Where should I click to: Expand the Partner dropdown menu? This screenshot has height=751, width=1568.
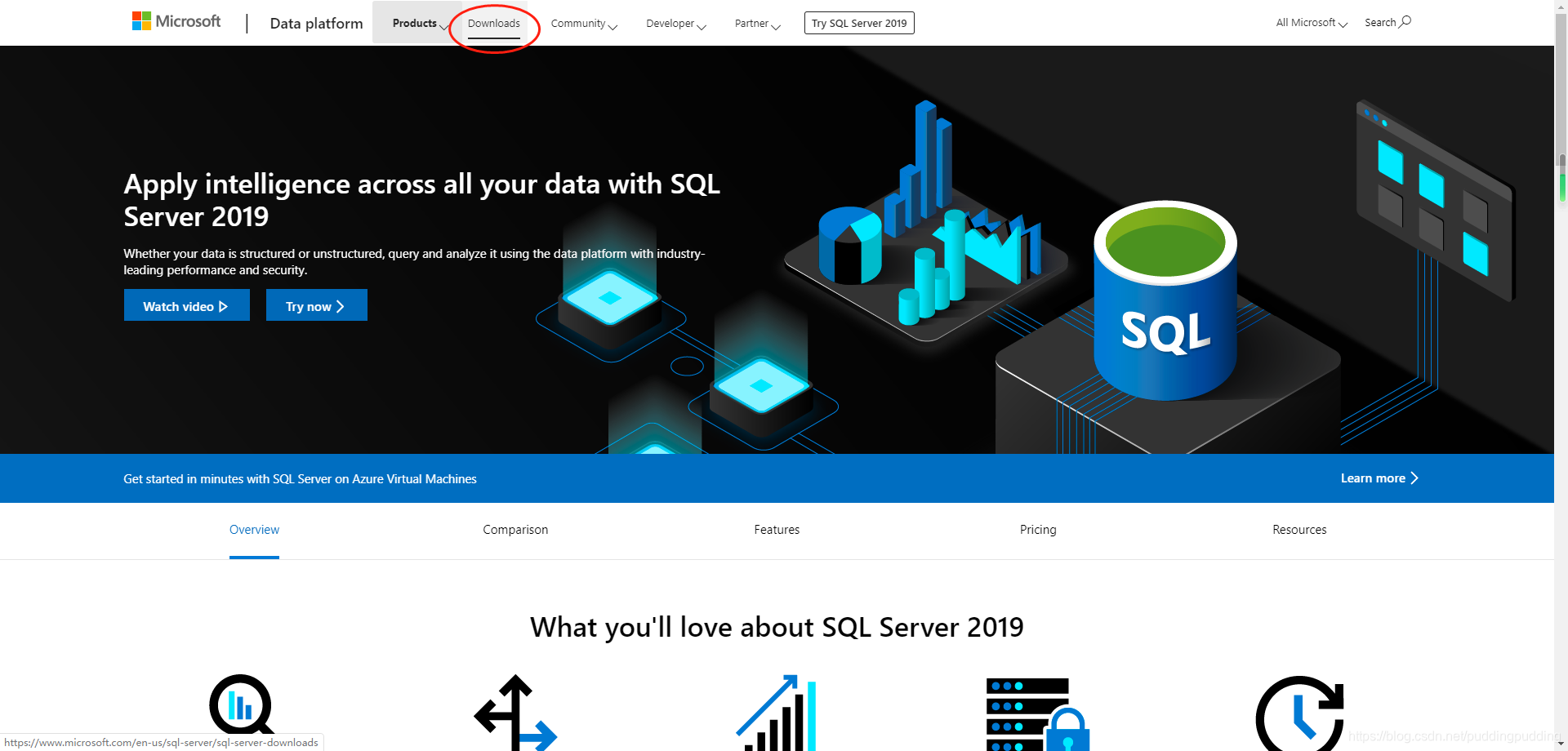coord(758,23)
